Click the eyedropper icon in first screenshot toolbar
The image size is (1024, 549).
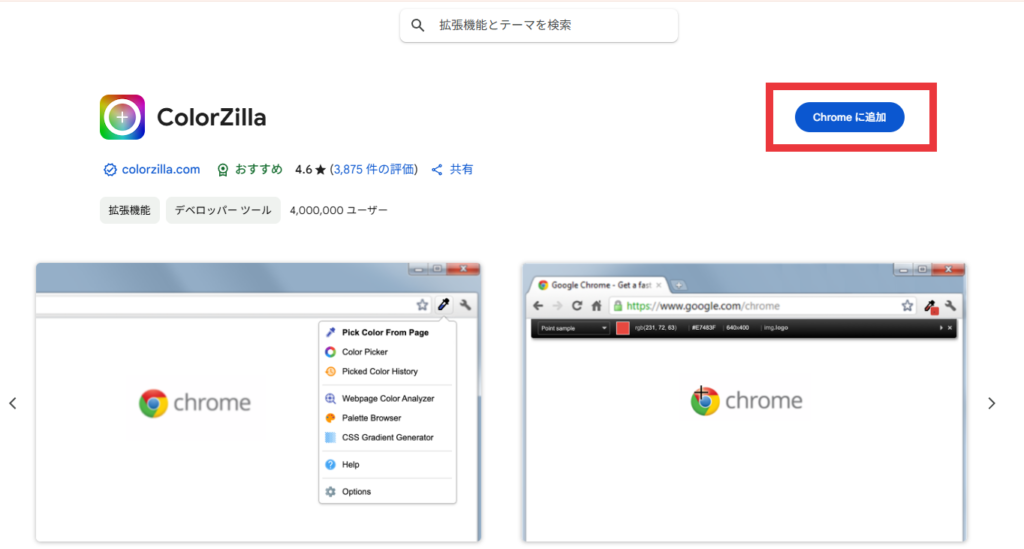click(444, 304)
